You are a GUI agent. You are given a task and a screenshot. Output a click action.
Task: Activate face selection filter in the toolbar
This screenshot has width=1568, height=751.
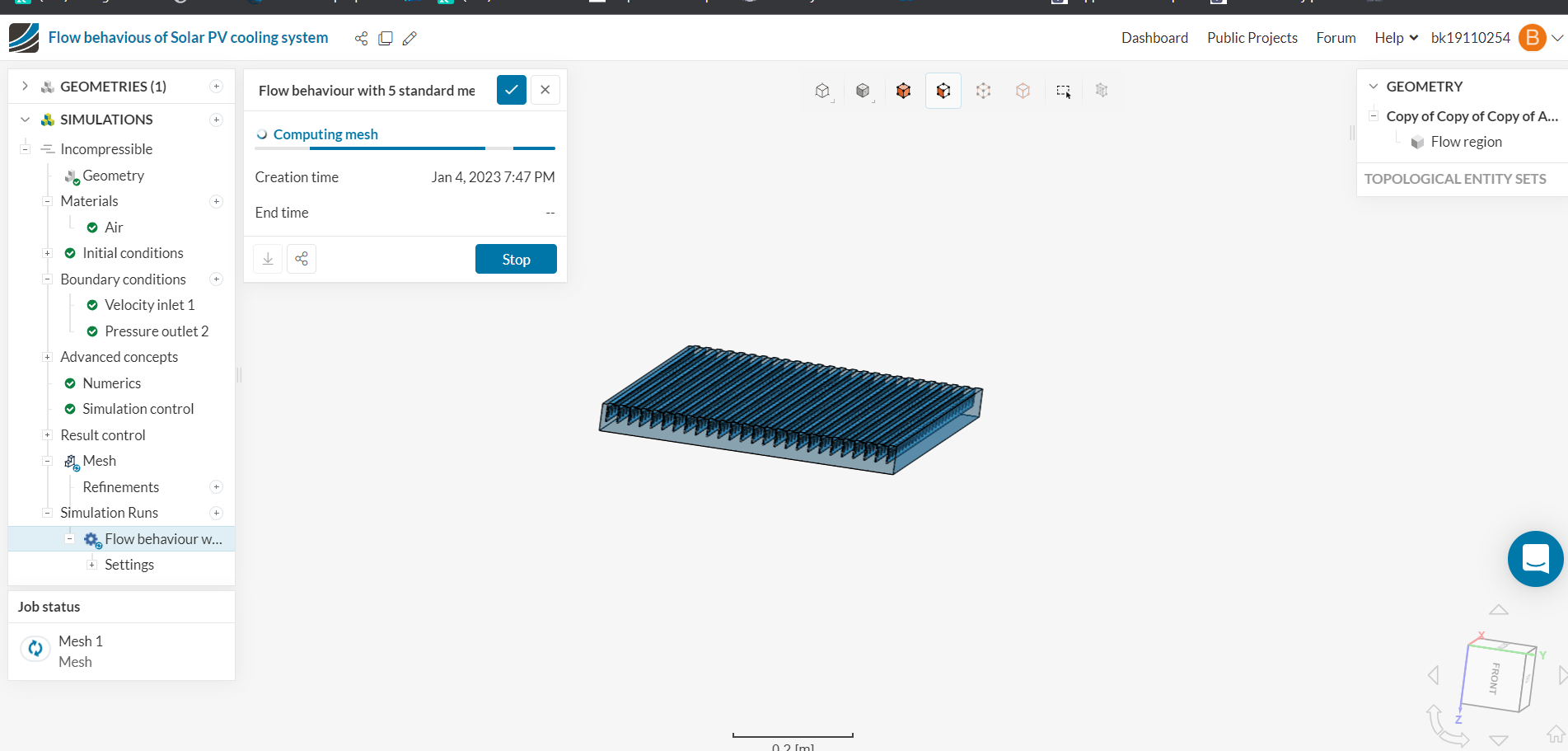pyautogui.click(x=943, y=91)
